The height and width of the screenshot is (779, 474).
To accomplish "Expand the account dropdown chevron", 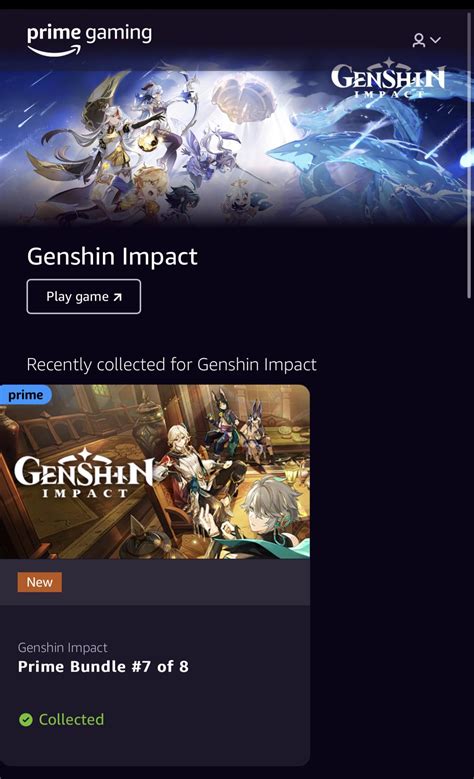I will coord(436,40).
